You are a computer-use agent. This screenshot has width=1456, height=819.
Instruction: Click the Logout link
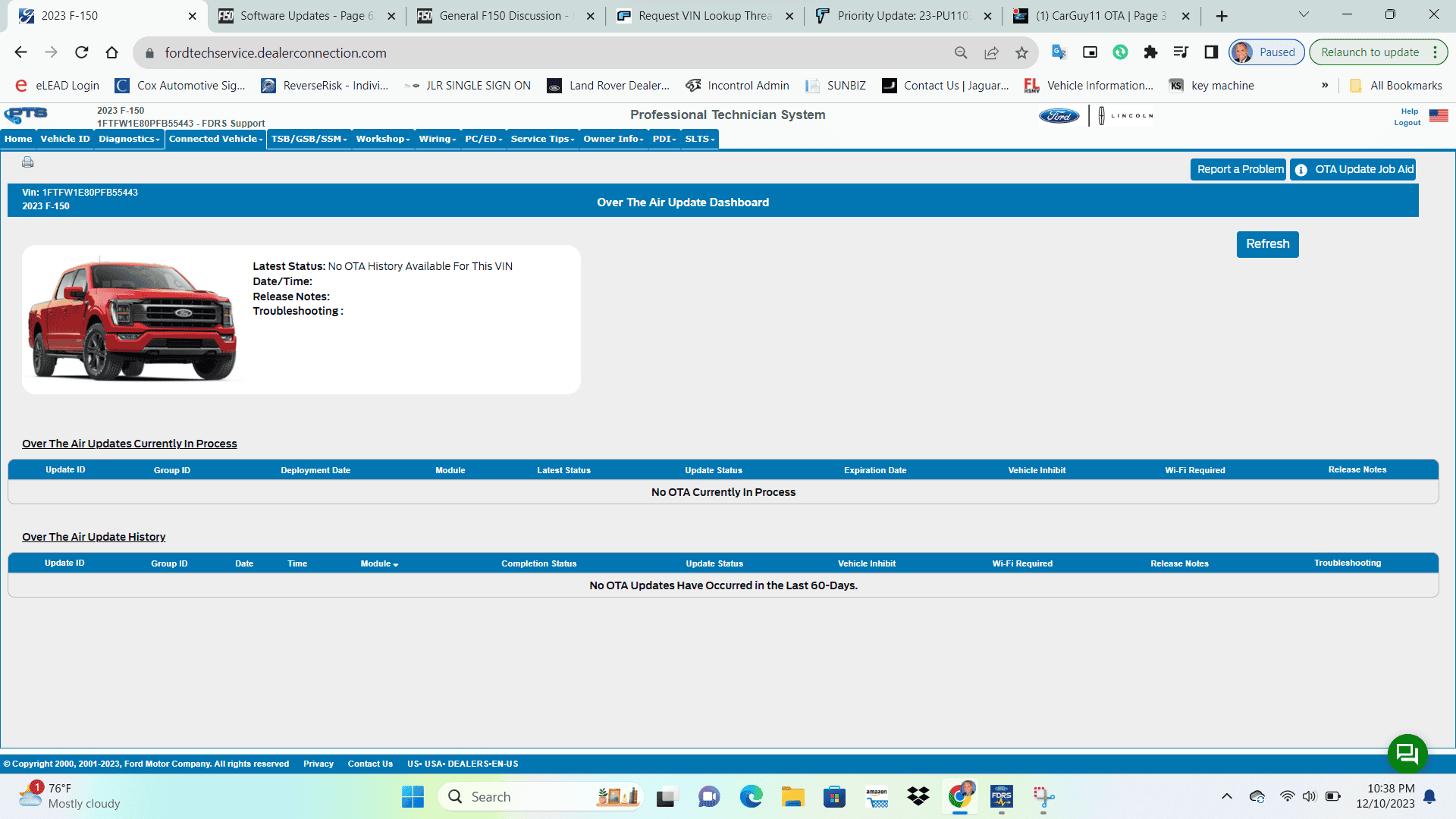point(1407,123)
